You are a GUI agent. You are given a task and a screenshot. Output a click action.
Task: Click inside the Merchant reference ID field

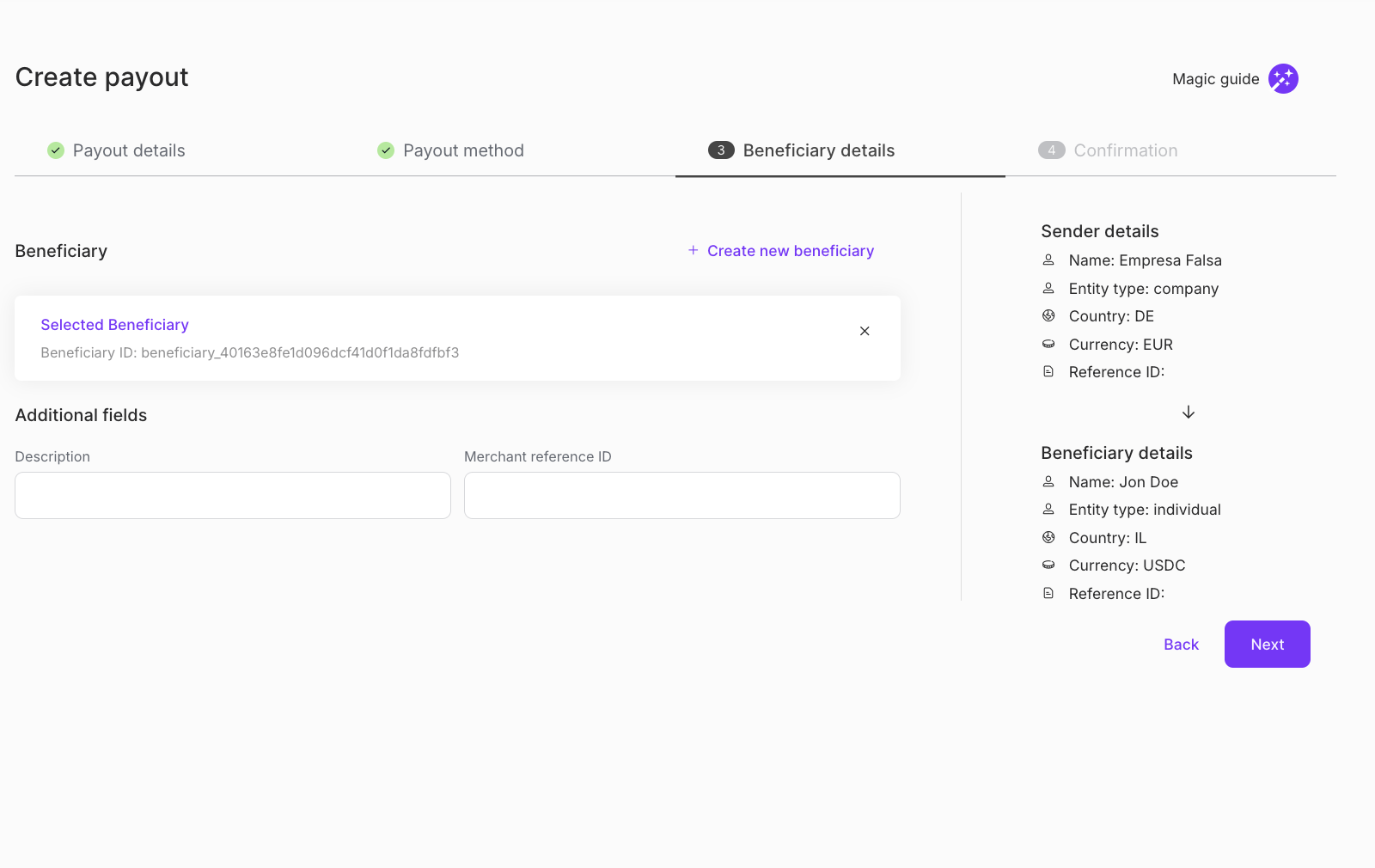click(x=681, y=495)
